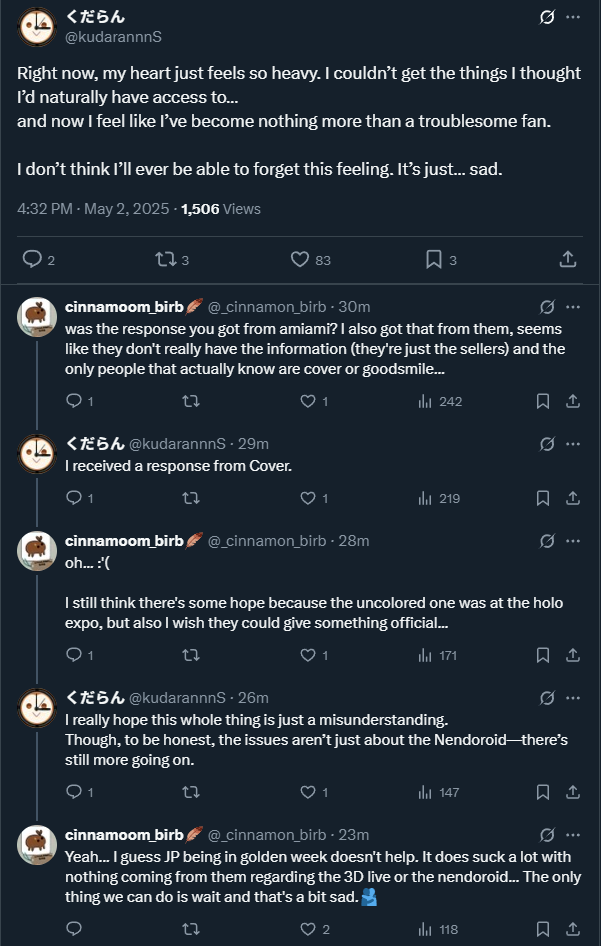Like the reply mentioning amiami response
This screenshot has width=601, height=946.
(x=308, y=401)
